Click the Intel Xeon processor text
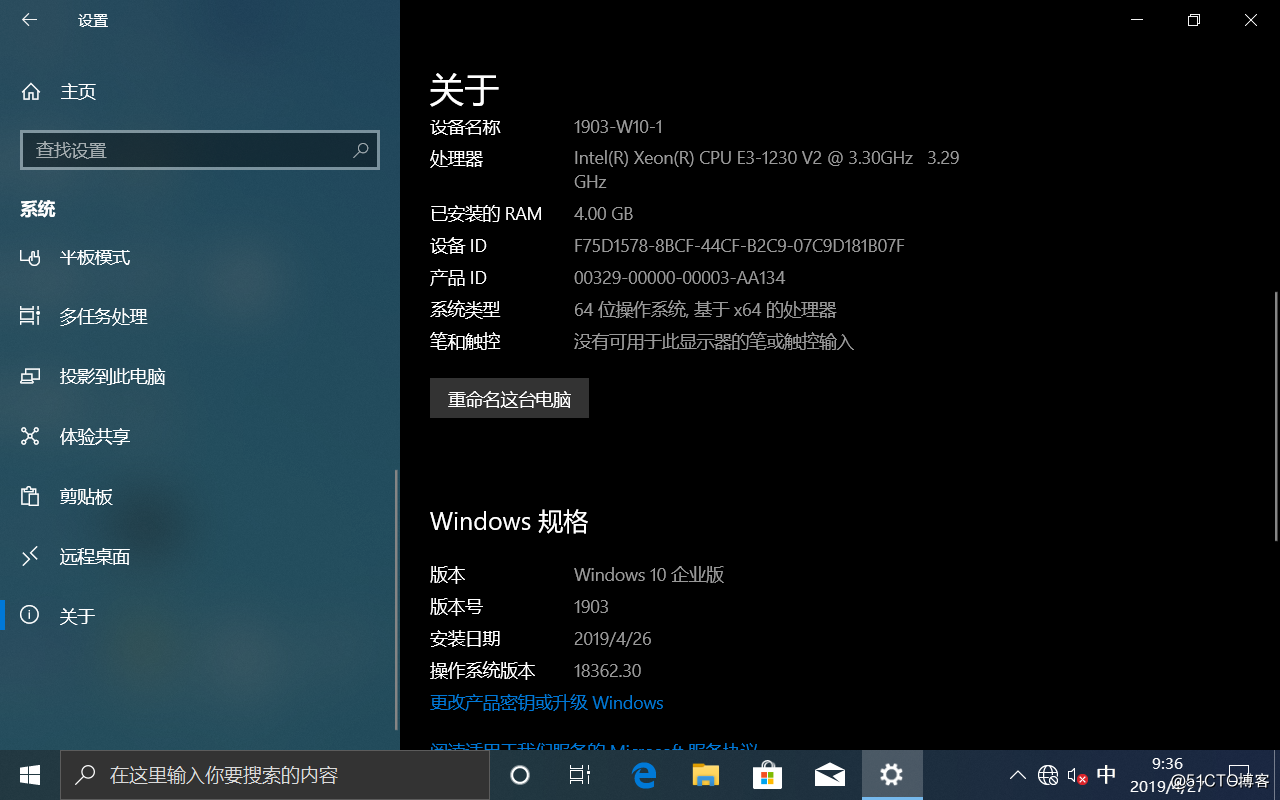This screenshot has width=1280, height=800. click(x=766, y=169)
